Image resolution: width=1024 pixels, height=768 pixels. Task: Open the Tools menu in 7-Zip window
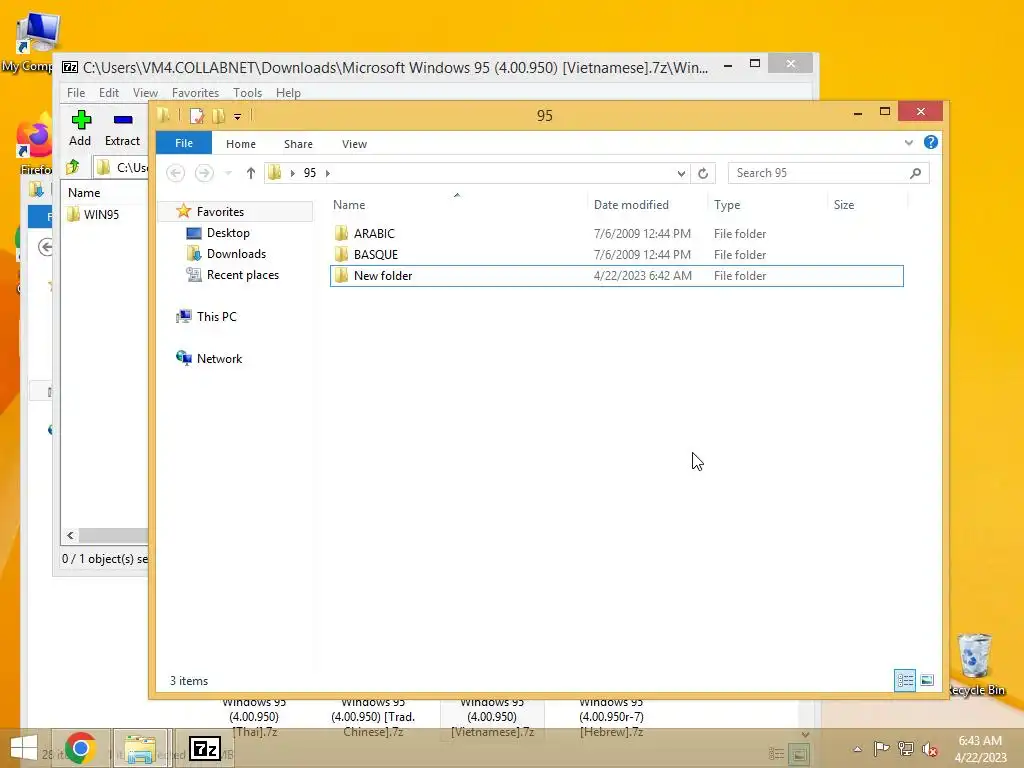pos(248,93)
